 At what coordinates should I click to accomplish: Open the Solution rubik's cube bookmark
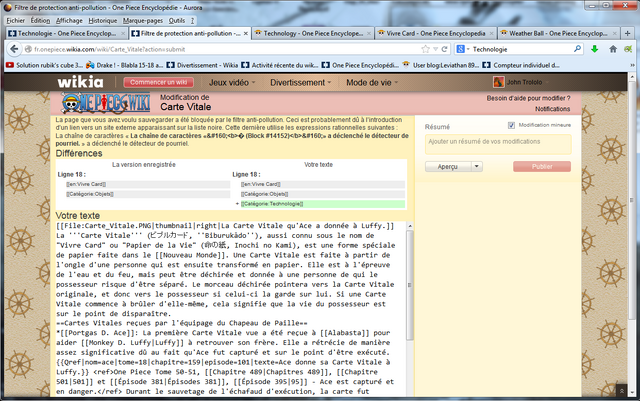[44, 65]
